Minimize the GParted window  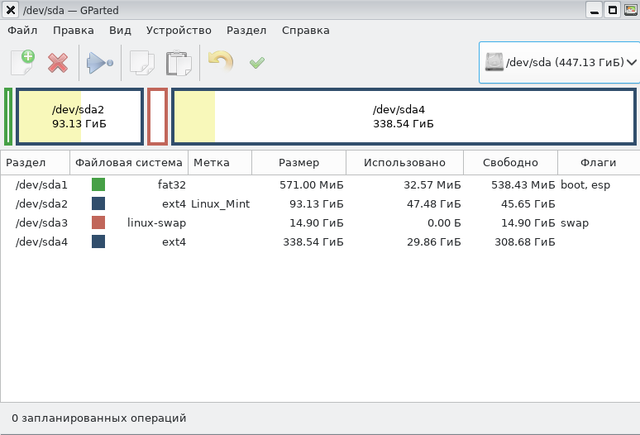pos(595,10)
